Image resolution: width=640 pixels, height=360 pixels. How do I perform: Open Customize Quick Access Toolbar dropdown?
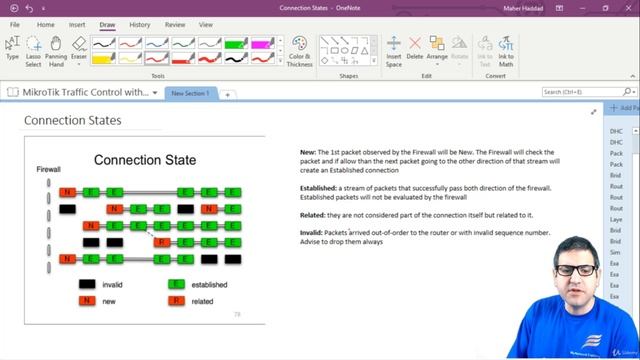(x=43, y=8)
